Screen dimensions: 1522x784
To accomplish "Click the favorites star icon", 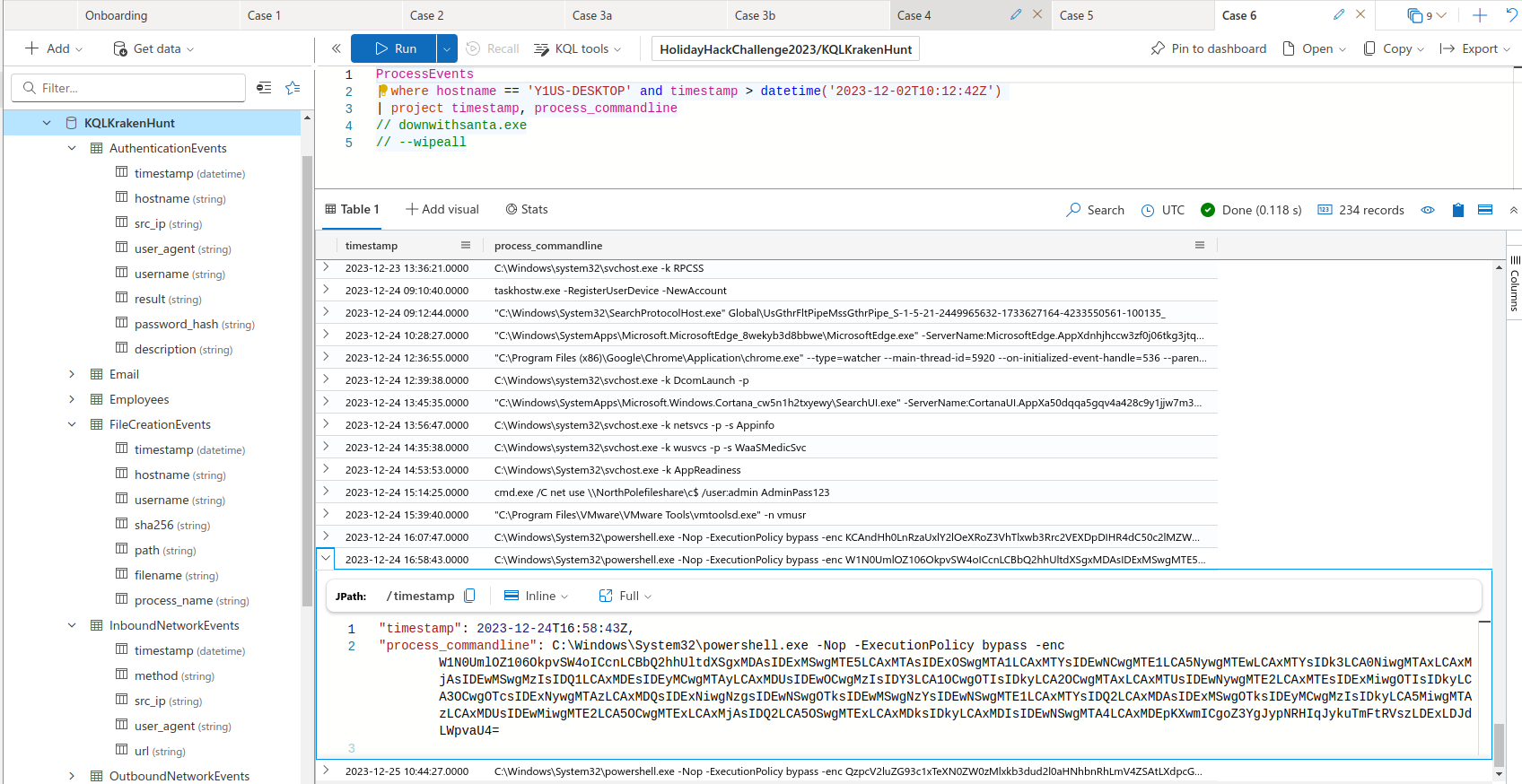I will pos(293,88).
